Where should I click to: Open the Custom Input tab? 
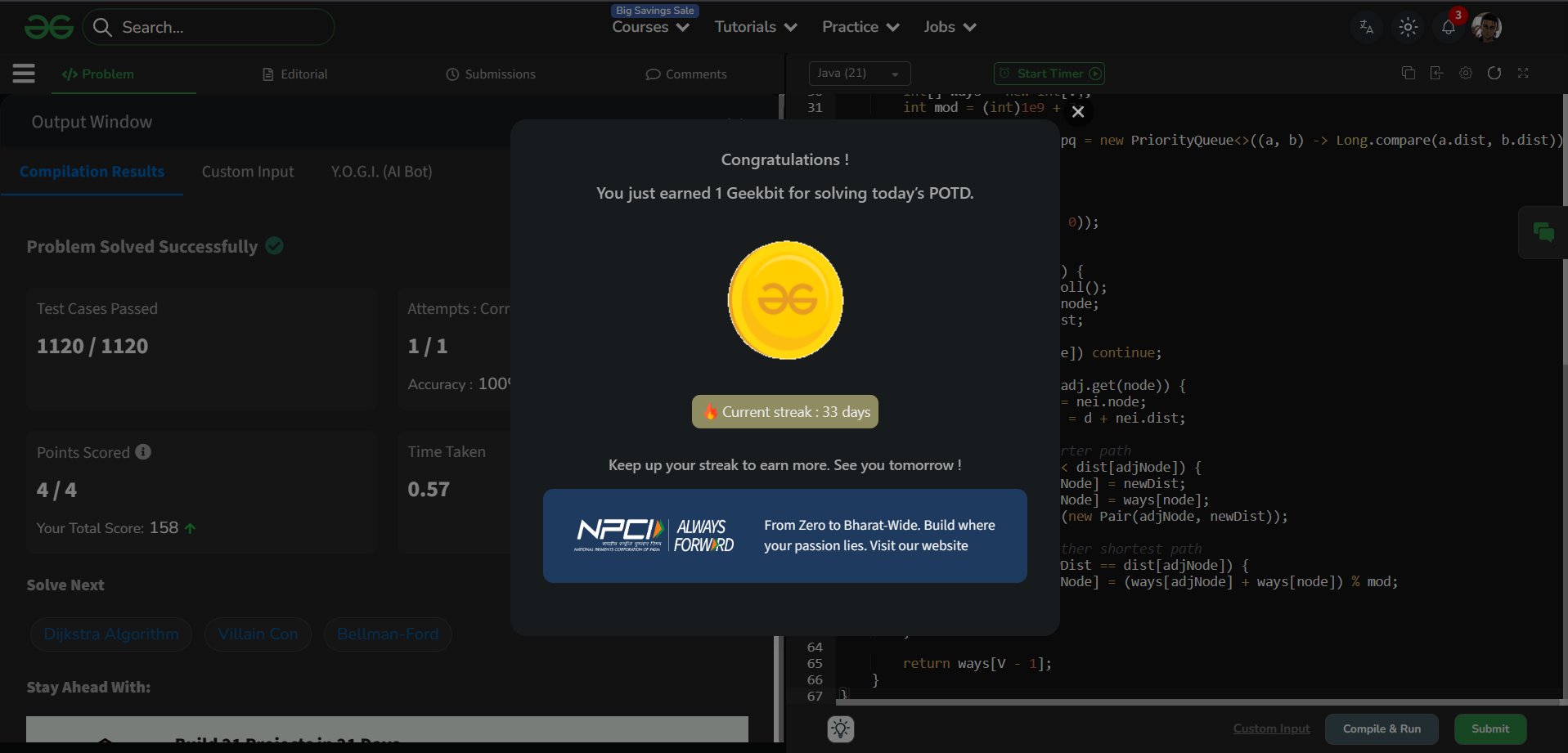tap(248, 172)
